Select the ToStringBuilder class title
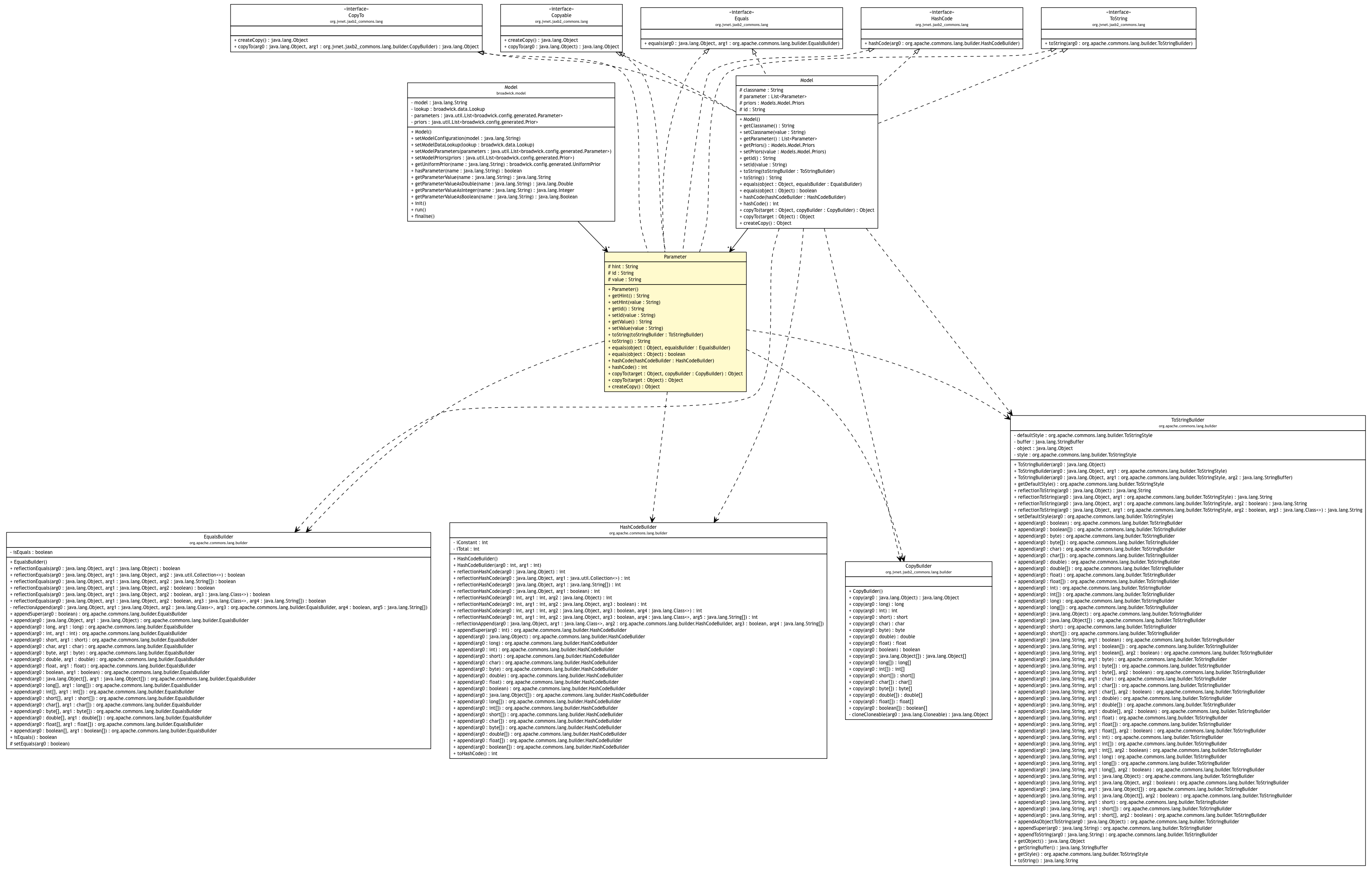Viewport: 1372px width, 870px height. tap(1187, 420)
